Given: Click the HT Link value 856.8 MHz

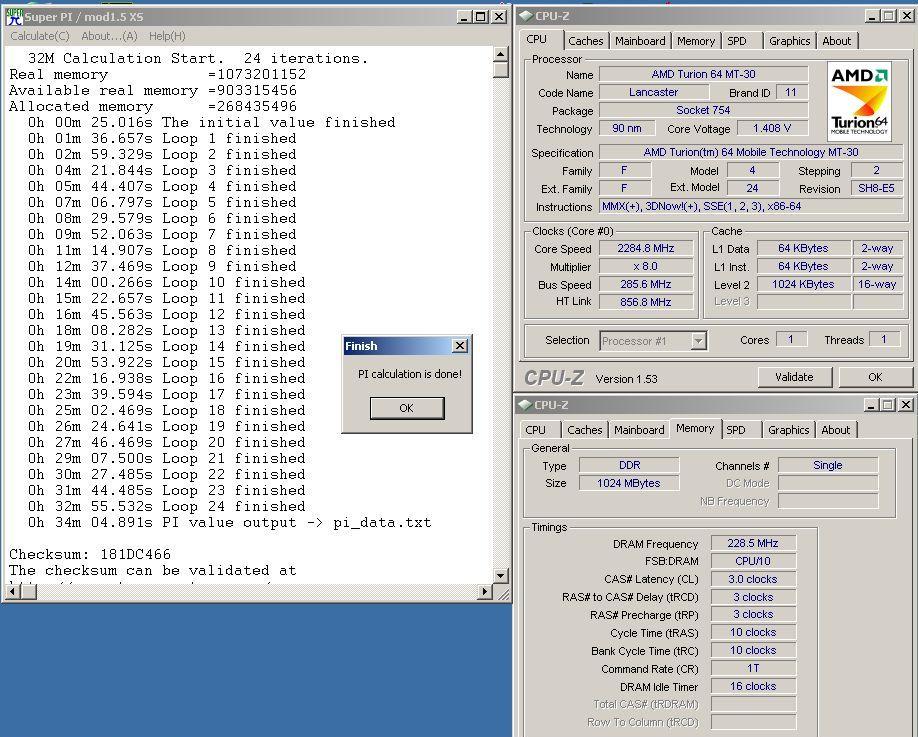Looking at the screenshot, I should [646, 302].
